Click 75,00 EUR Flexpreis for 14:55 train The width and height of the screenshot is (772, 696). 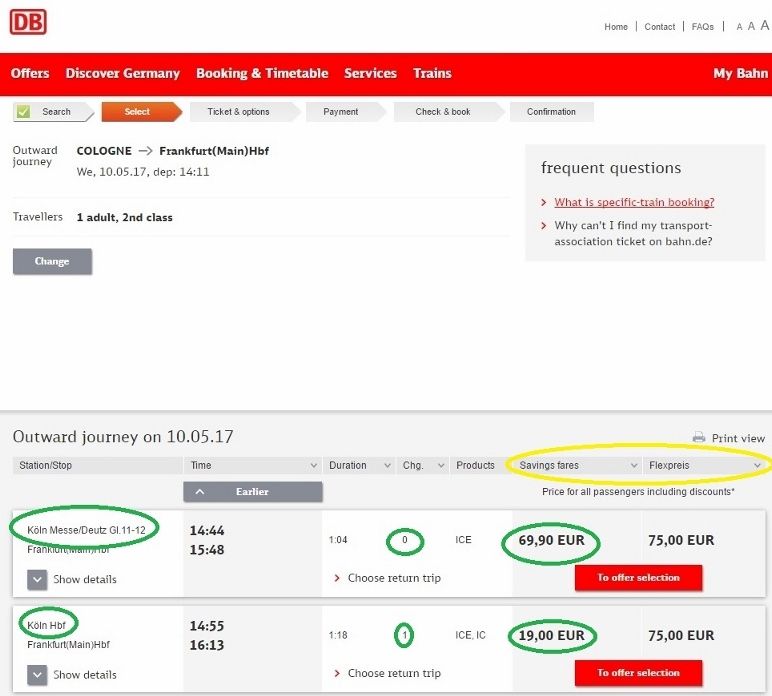[681, 635]
